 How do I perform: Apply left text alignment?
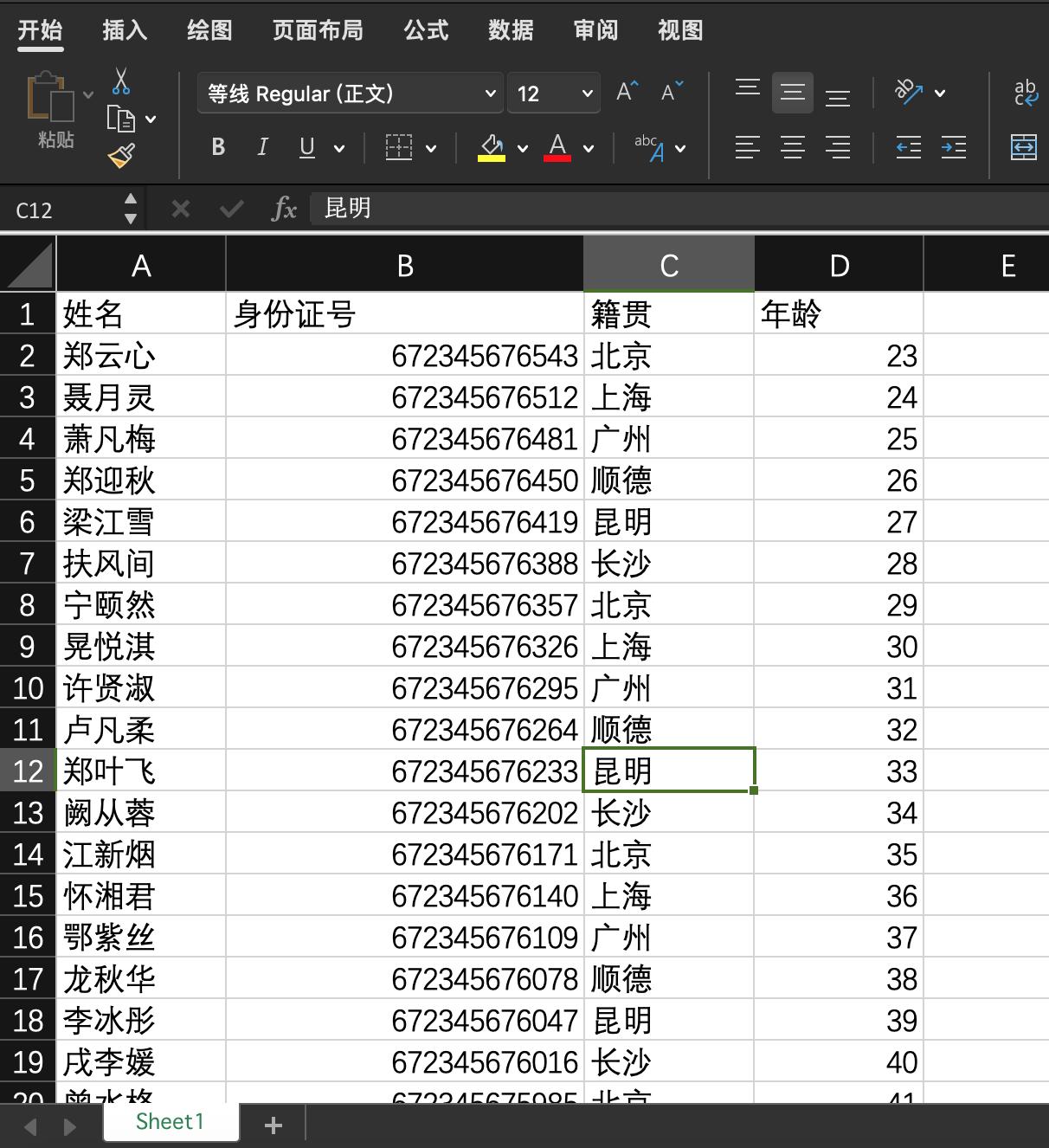coord(746,147)
